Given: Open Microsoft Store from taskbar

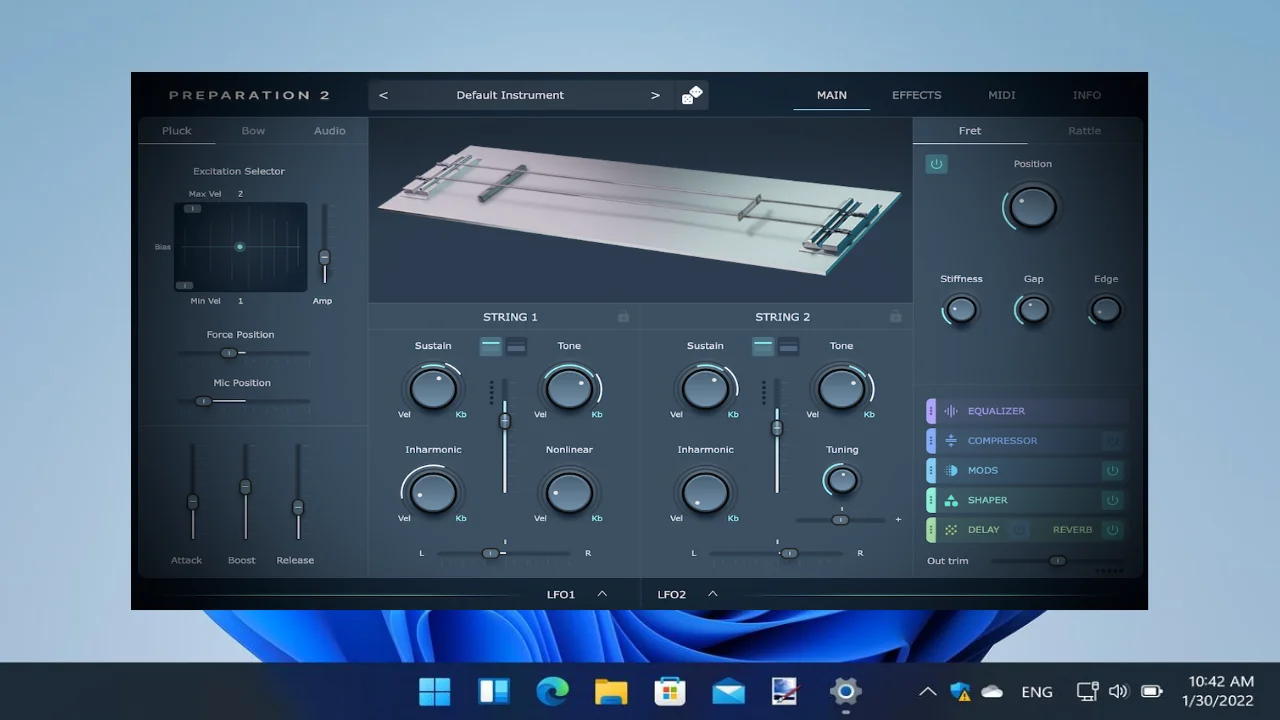Looking at the screenshot, I should (x=669, y=691).
